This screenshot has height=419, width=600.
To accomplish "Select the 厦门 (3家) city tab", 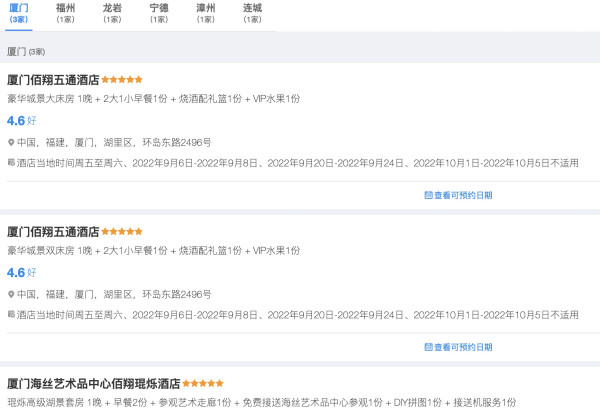I will click(x=18, y=13).
